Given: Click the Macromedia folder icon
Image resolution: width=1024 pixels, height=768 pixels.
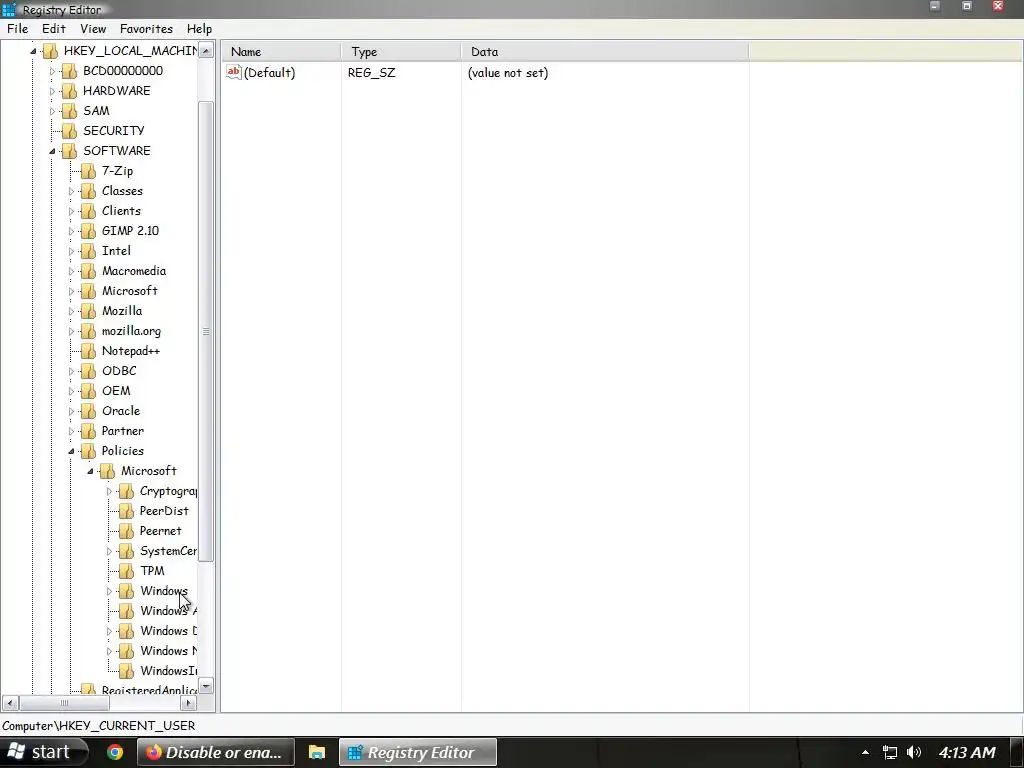Looking at the screenshot, I should [x=88, y=271].
